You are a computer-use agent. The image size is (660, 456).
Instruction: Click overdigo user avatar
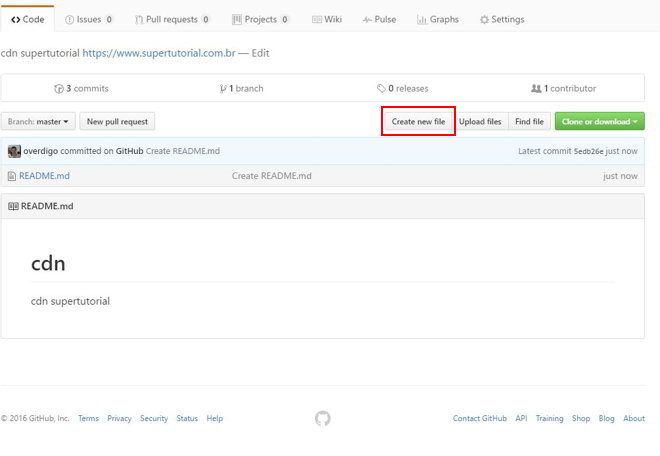click(14, 151)
